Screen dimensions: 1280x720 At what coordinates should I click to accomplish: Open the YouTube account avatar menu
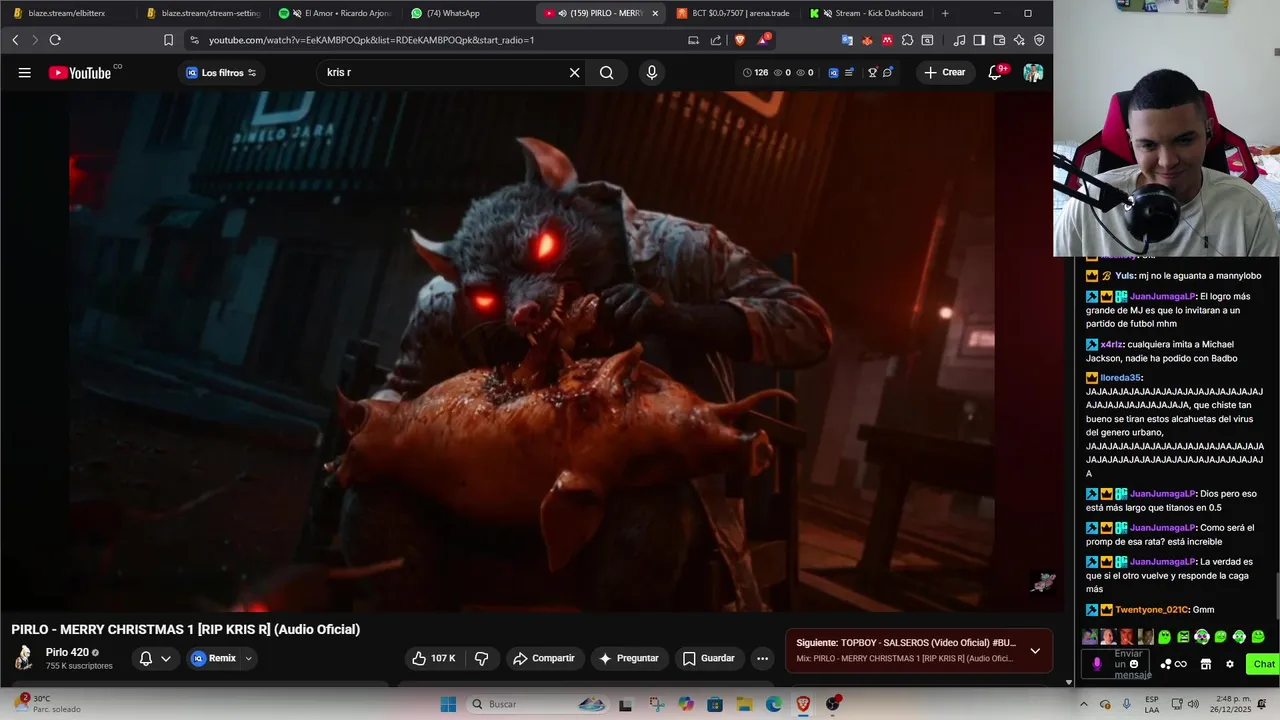1033,72
